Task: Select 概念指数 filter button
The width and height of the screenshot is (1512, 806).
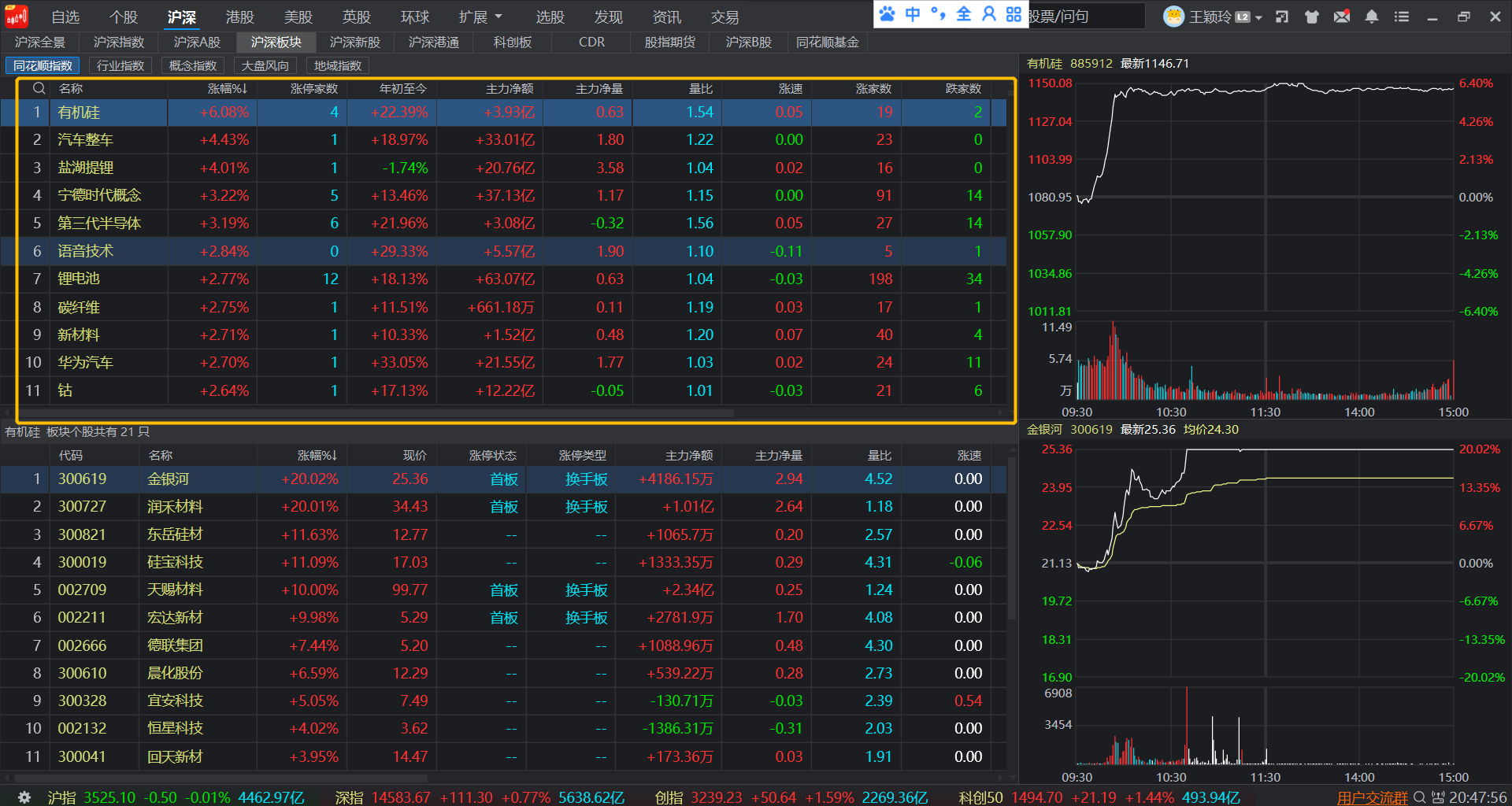Action: coord(193,66)
